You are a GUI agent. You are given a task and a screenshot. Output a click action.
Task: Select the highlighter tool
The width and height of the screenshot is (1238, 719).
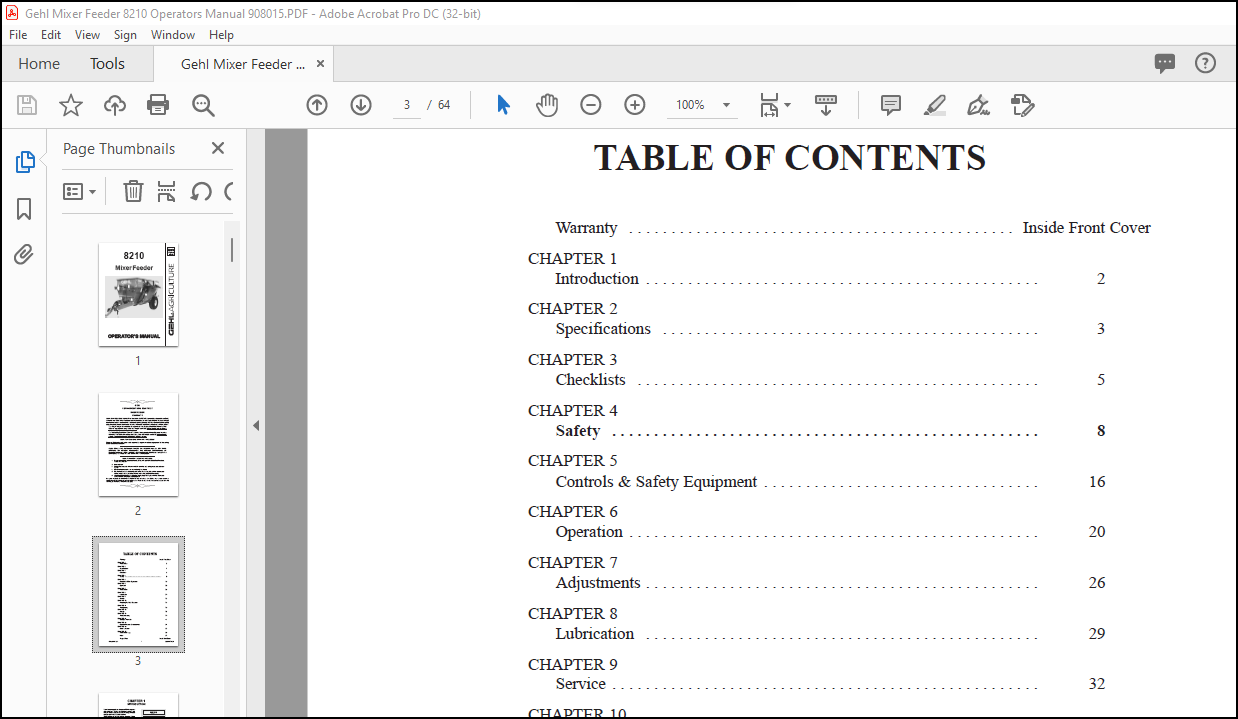tap(935, 105)
